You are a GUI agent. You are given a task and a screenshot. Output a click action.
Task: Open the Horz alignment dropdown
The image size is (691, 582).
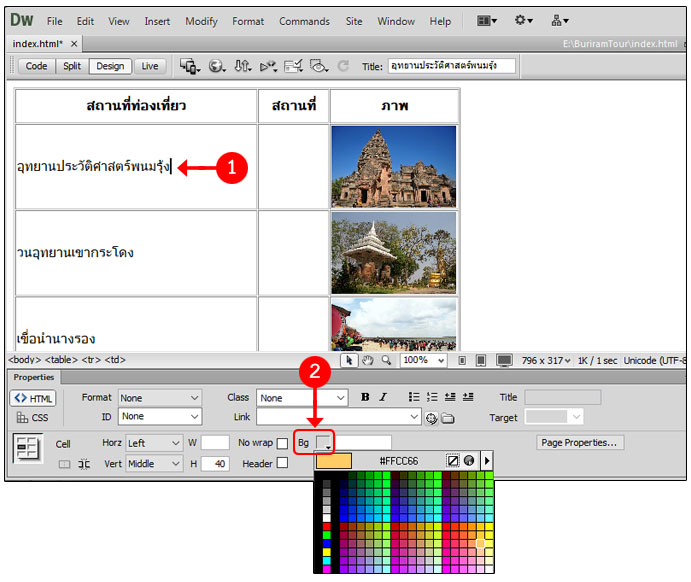tap(154, 443)
